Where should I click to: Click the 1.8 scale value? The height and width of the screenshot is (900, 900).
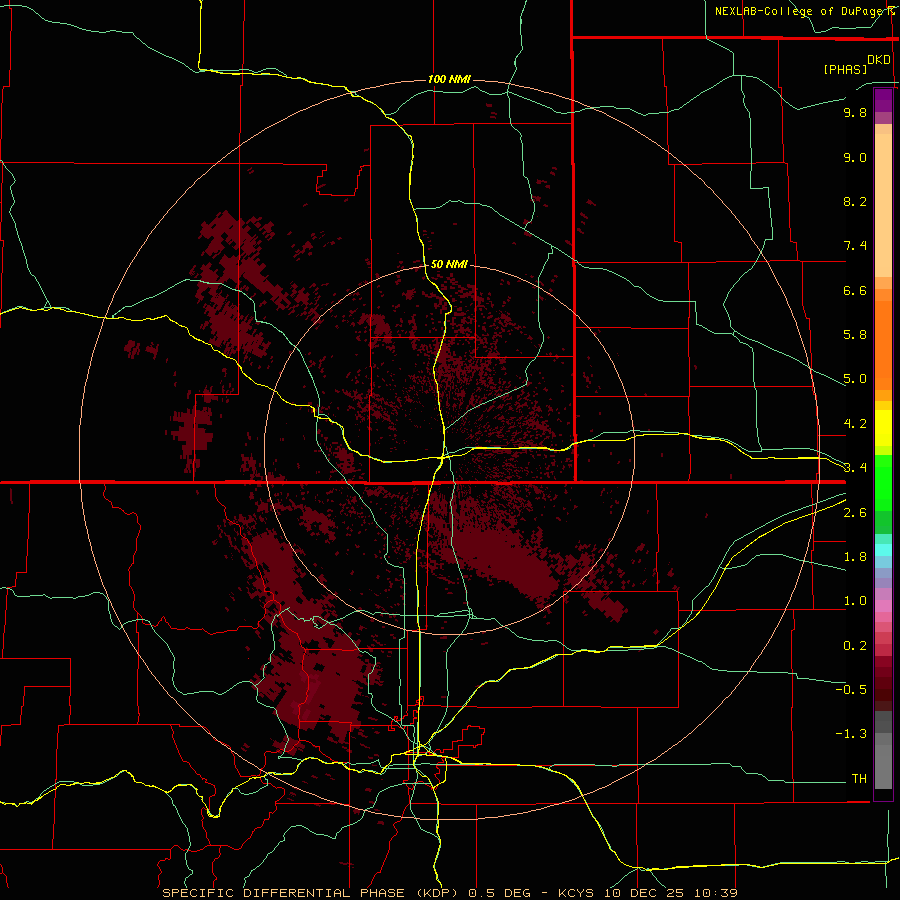pyautogui.click(x=855, y=557)
